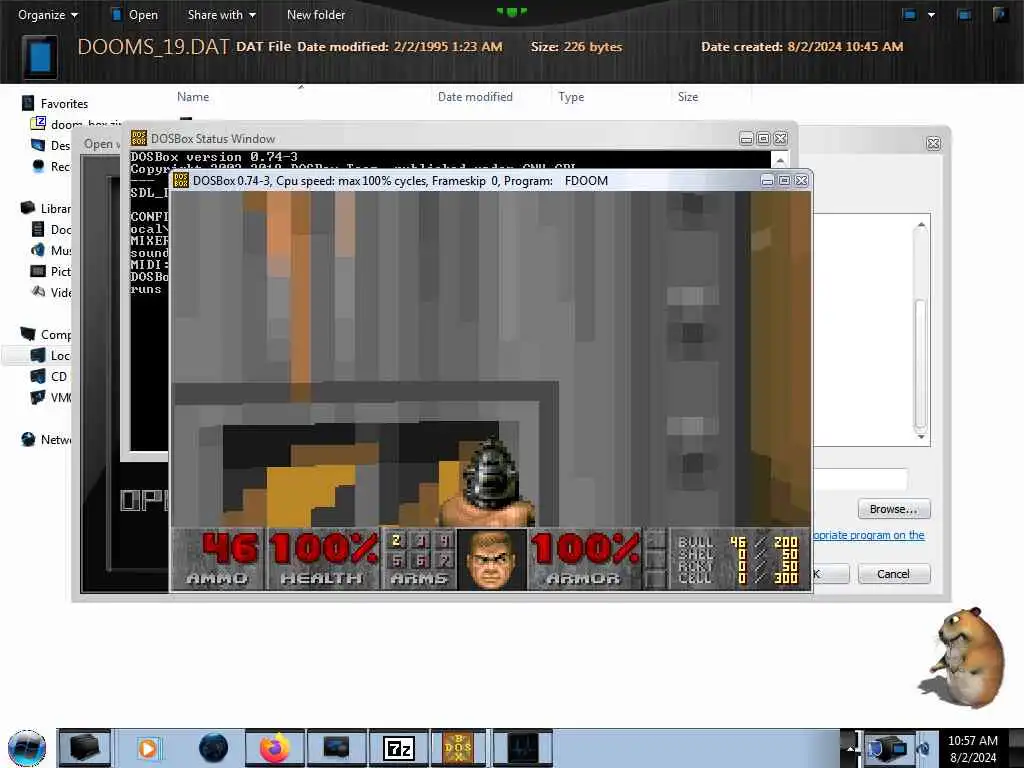Click New folder in the Explorer toolbar
Image resolution: width=1024 pixels, height=768 pixels.
coord(316,14)
